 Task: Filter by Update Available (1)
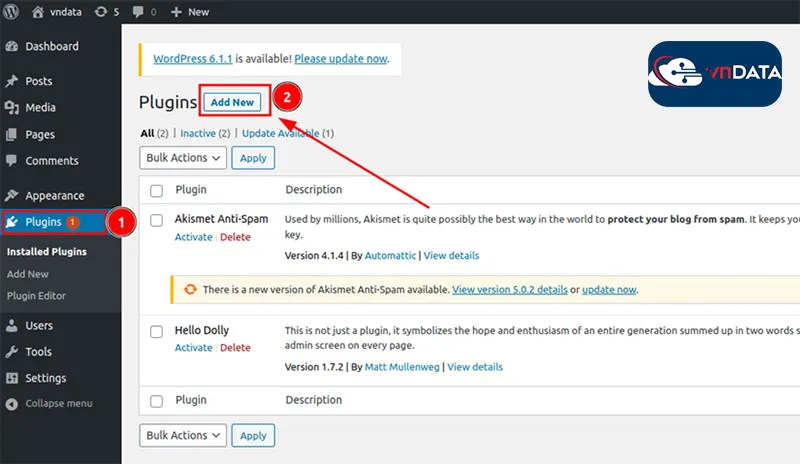coord(288,133)
